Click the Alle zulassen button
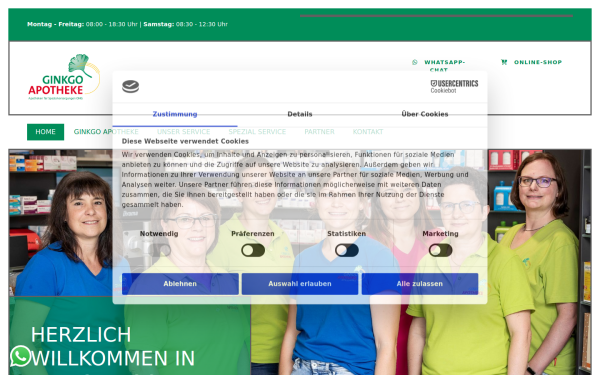This screenshot has width=600, height=375. (x=420, y=284)
